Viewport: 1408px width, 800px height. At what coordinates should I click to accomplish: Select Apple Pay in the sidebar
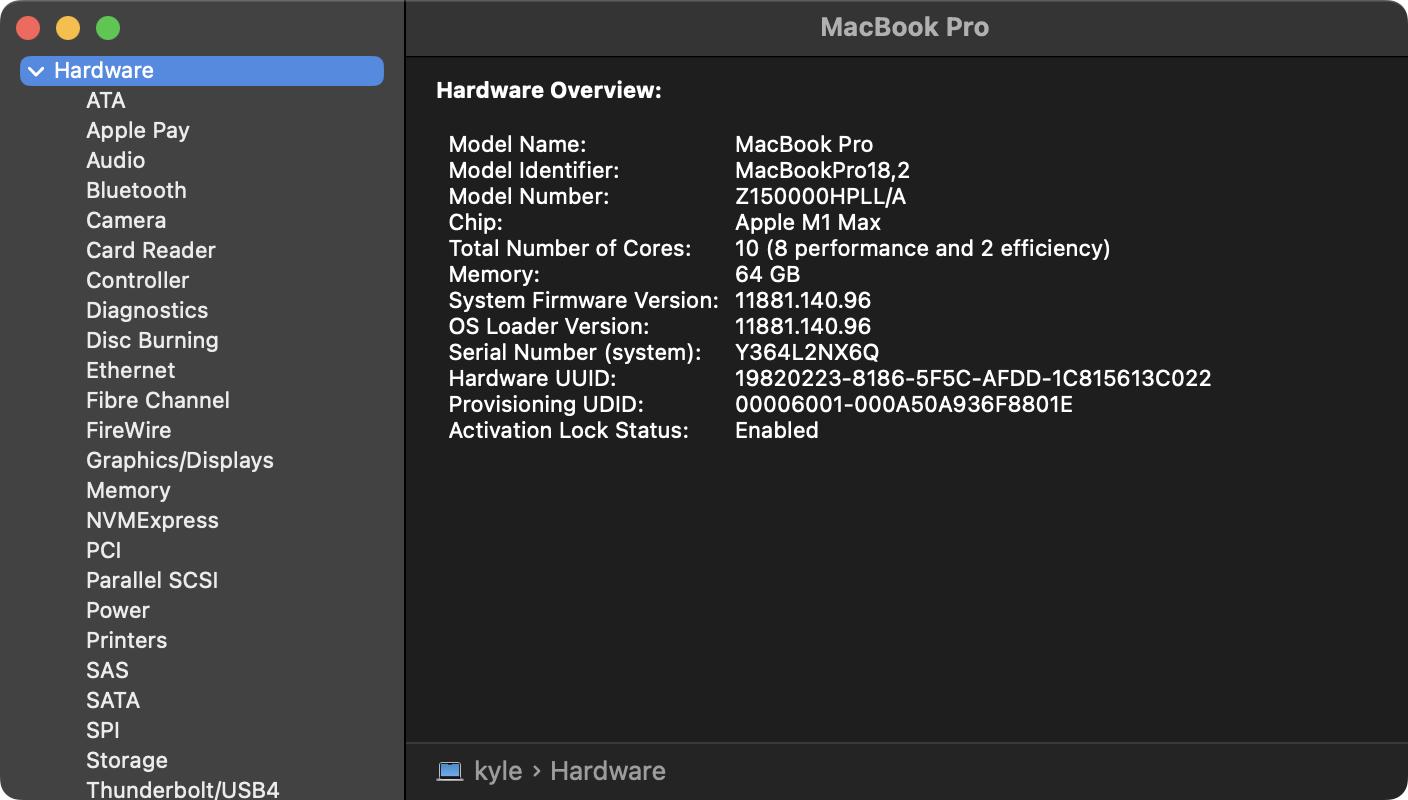pos(138,131)
